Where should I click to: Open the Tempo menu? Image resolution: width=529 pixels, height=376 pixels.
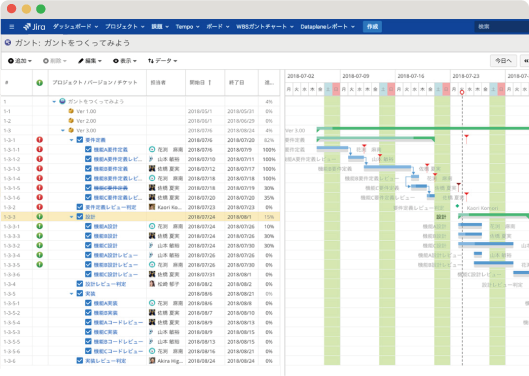tap(187, 27)
